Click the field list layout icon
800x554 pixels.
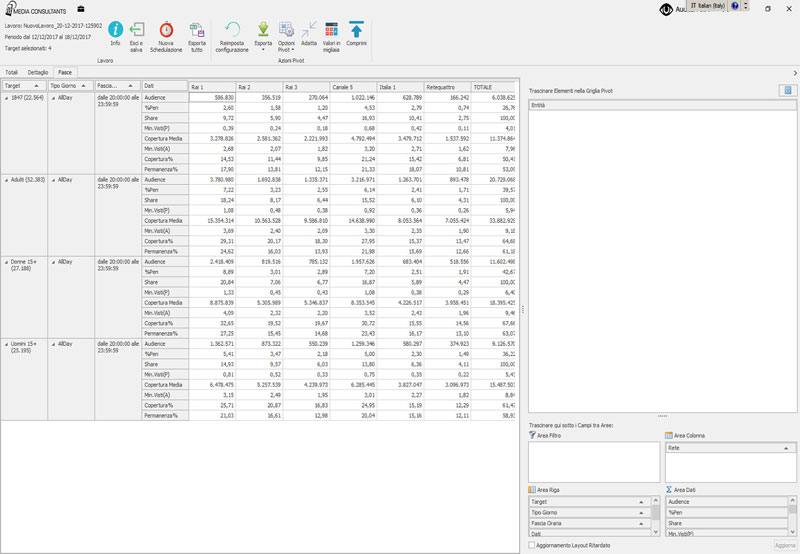[788, 90]
